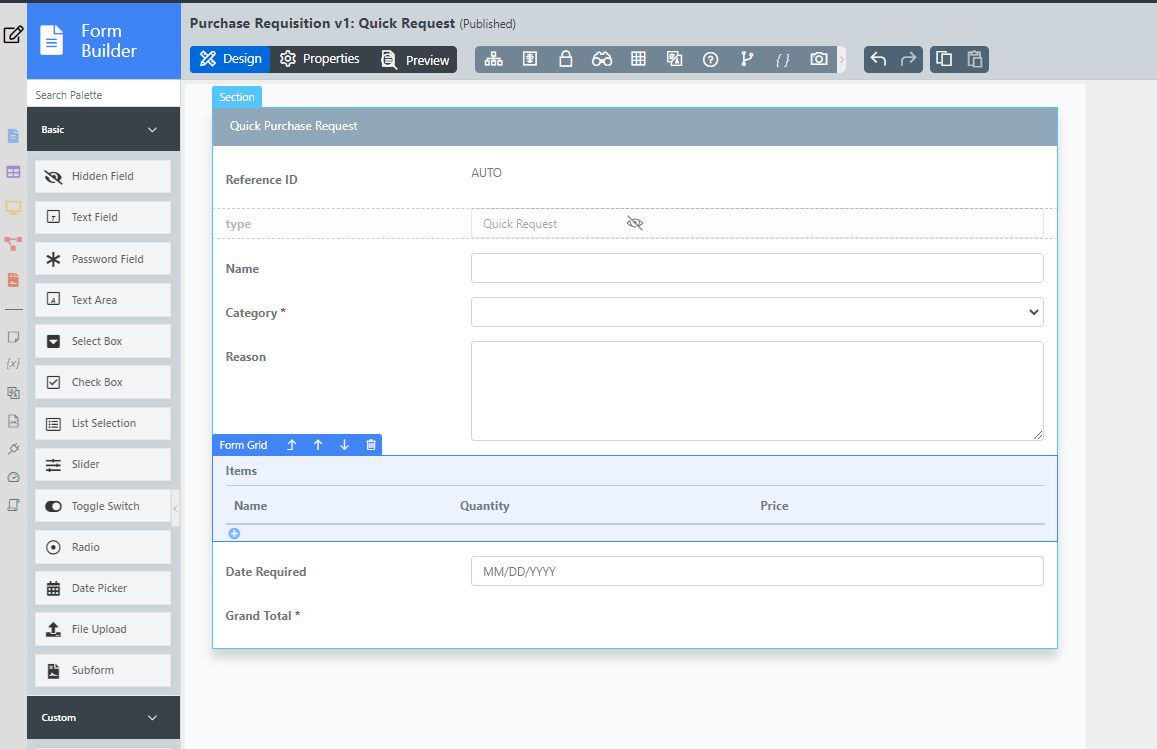Viewport: 1157px width, 749px height.
Task: Click the padlock permission icon
Action: tap(565, 60)
